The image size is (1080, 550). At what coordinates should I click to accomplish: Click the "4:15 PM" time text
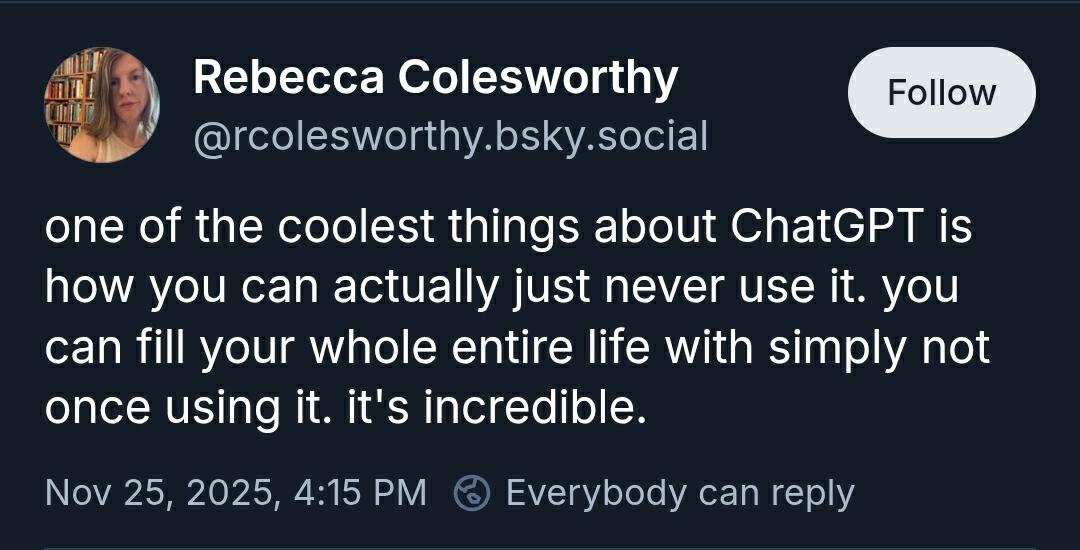click(359, 493)
